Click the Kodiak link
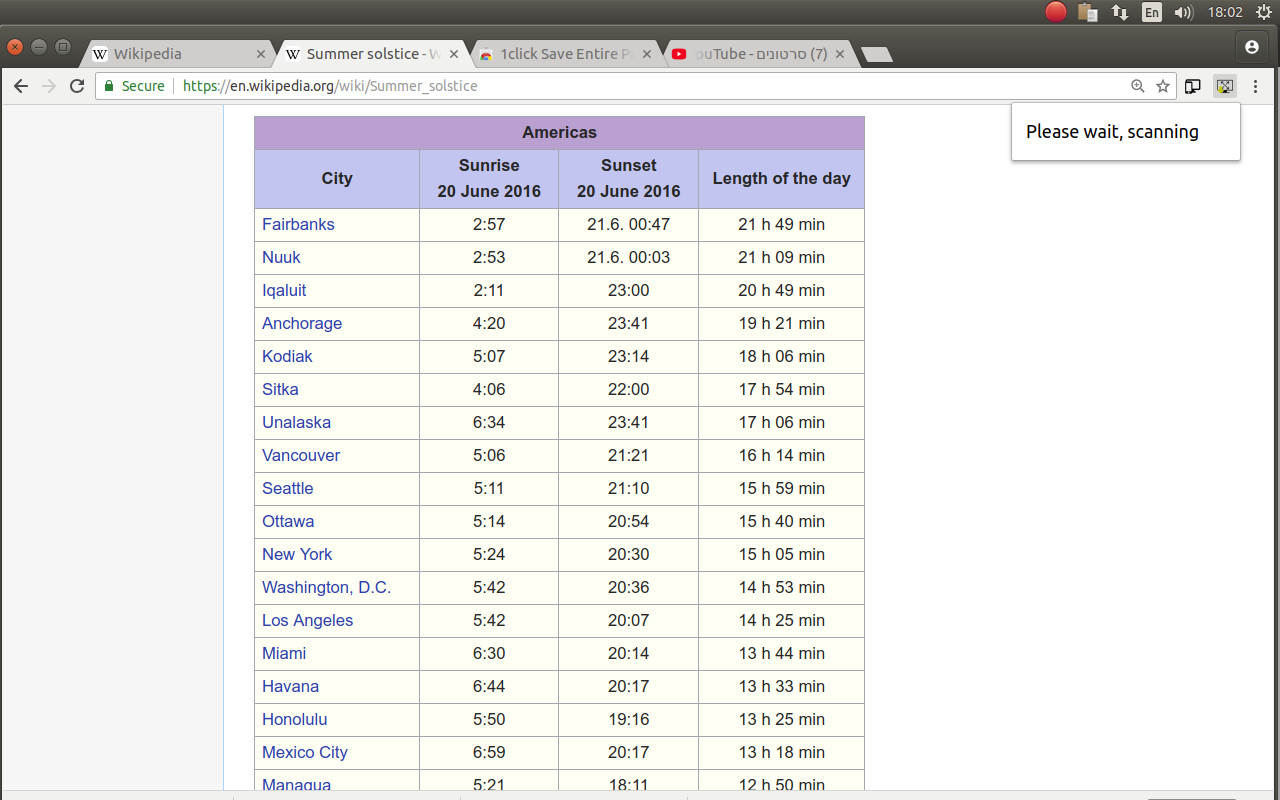The height and width of the screenshot is (800, 1280). click(287, 356)
